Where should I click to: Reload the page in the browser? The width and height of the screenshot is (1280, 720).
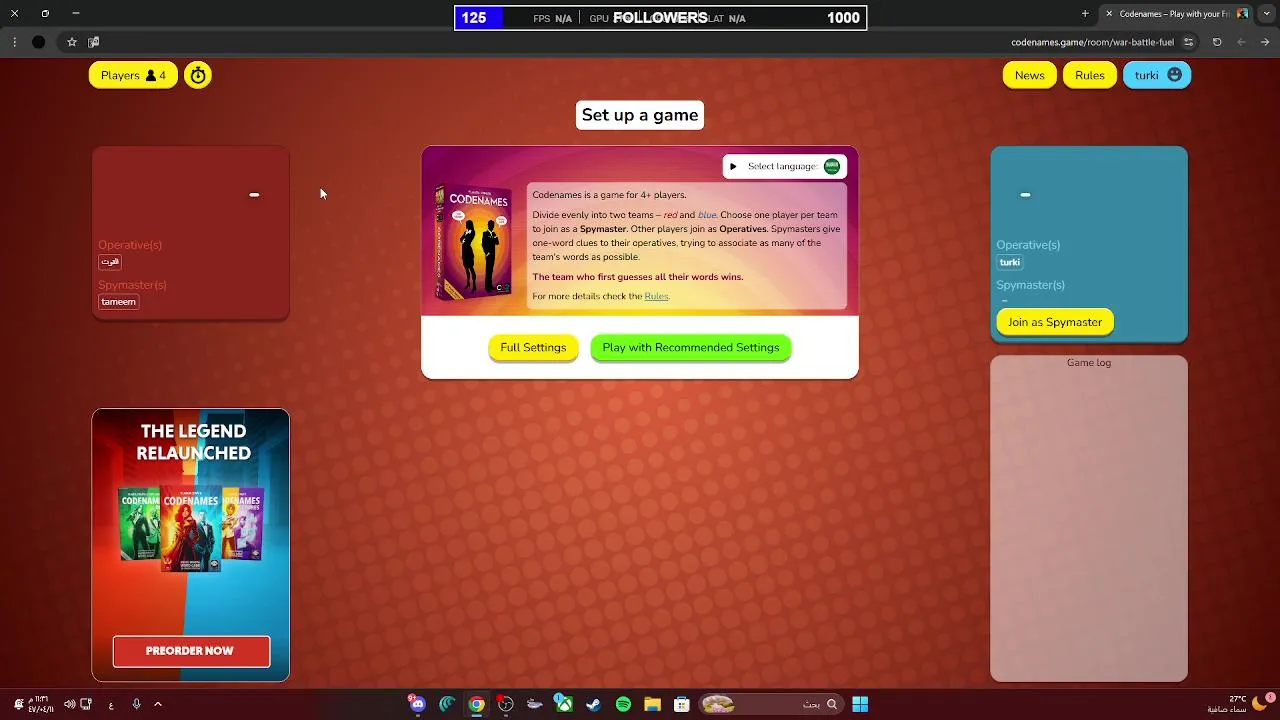[x=1217, y=42]
